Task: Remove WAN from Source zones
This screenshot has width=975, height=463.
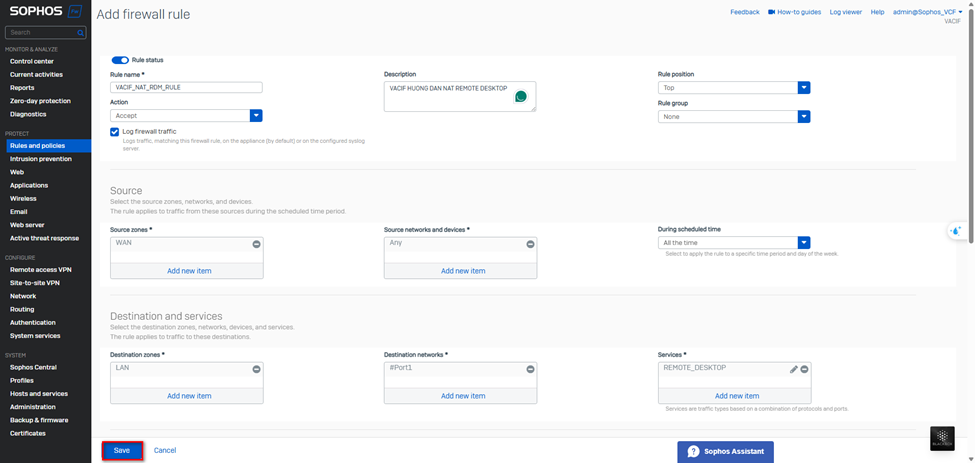Action: point(256,244)
